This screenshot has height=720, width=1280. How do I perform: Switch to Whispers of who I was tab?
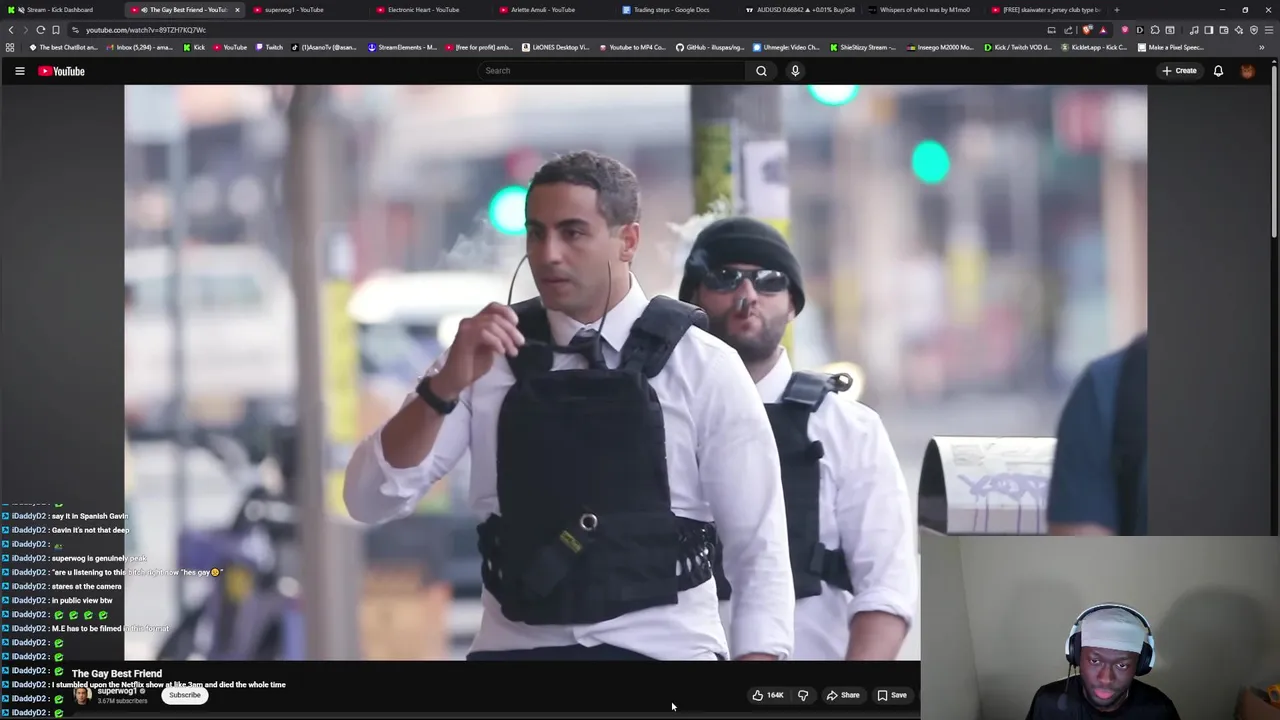924,10
